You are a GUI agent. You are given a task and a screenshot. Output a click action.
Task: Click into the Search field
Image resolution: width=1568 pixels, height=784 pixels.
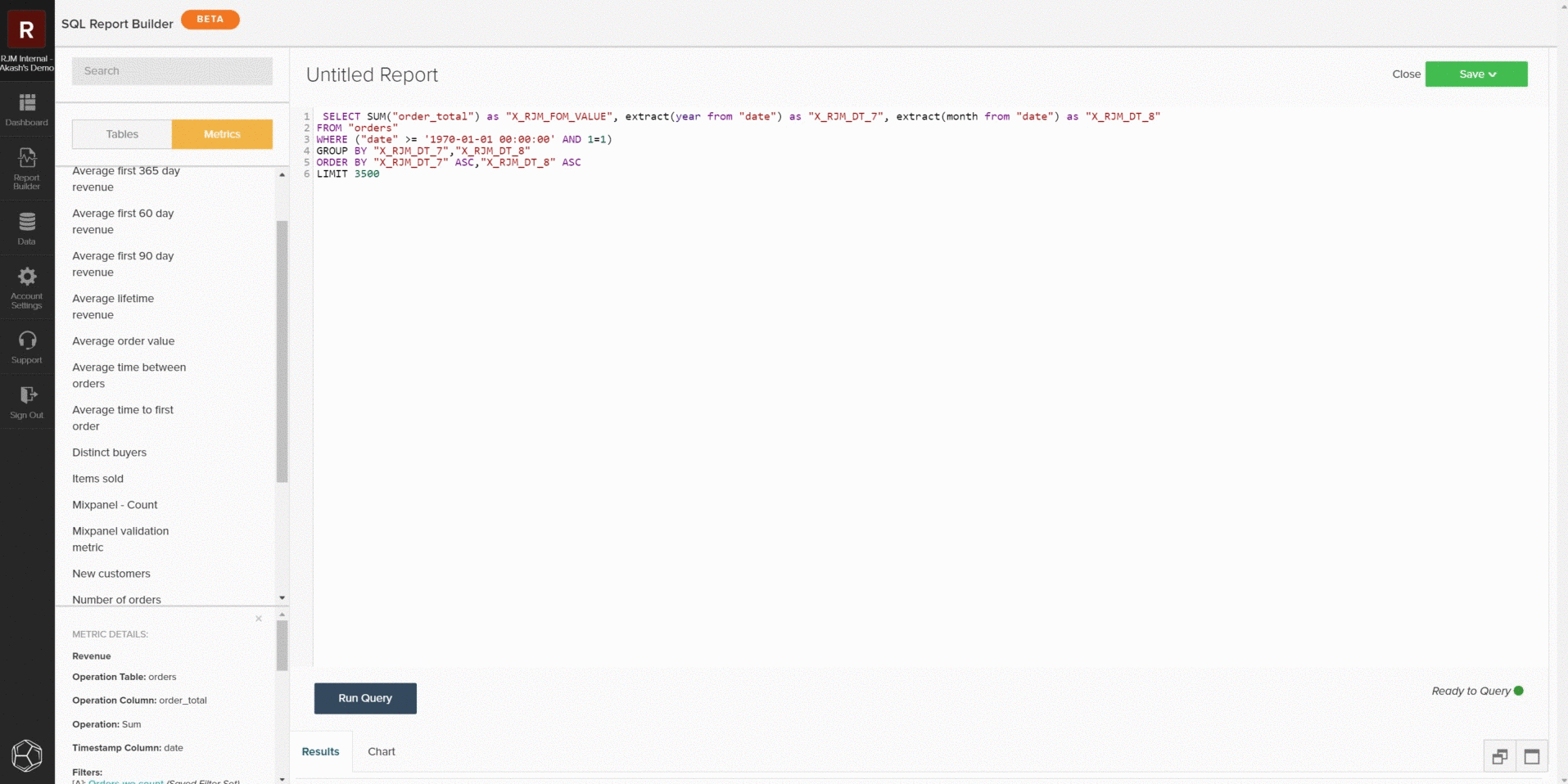coord(171,70)
